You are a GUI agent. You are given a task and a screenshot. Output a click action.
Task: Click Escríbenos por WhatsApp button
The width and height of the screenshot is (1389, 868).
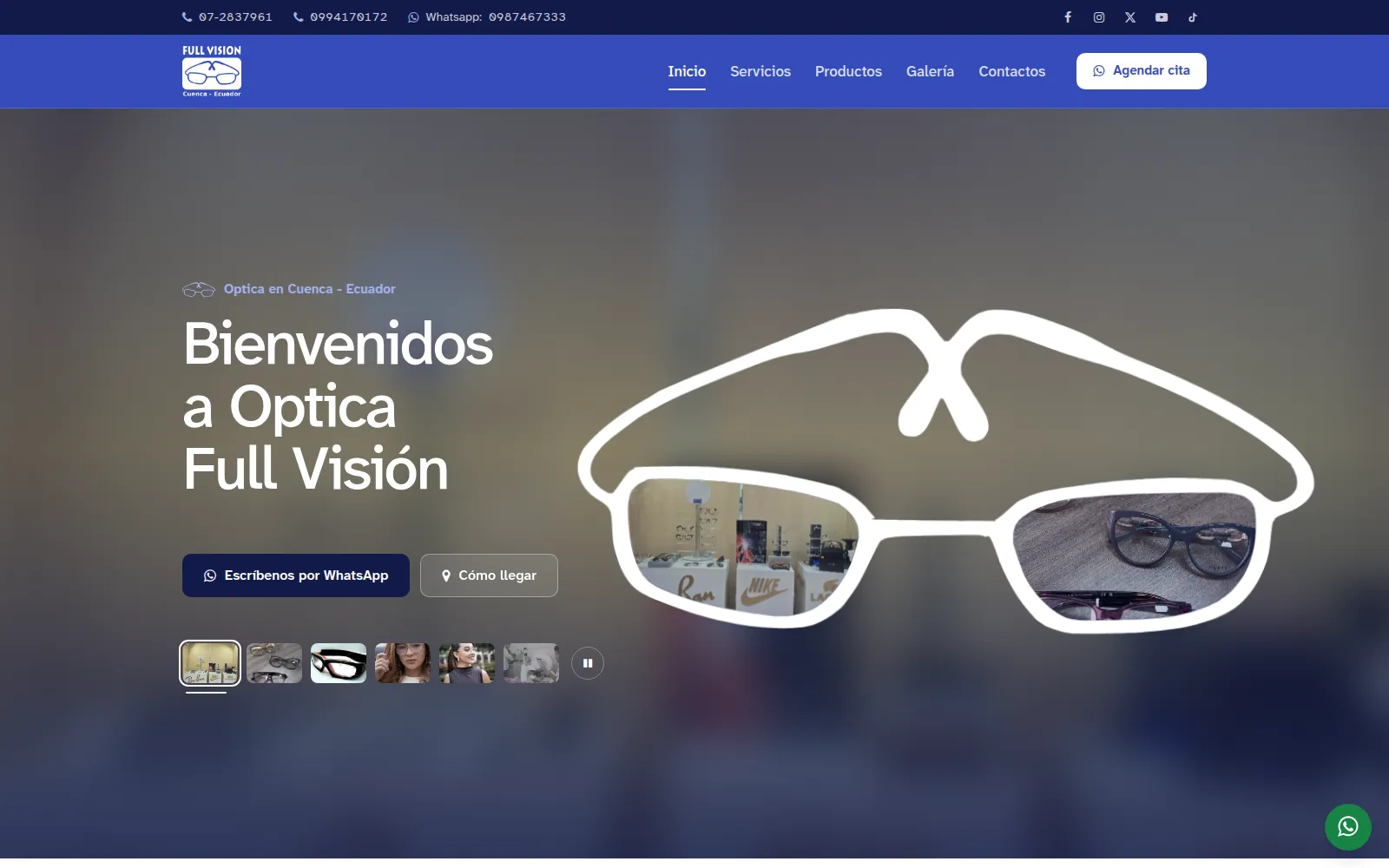[296, 575]
